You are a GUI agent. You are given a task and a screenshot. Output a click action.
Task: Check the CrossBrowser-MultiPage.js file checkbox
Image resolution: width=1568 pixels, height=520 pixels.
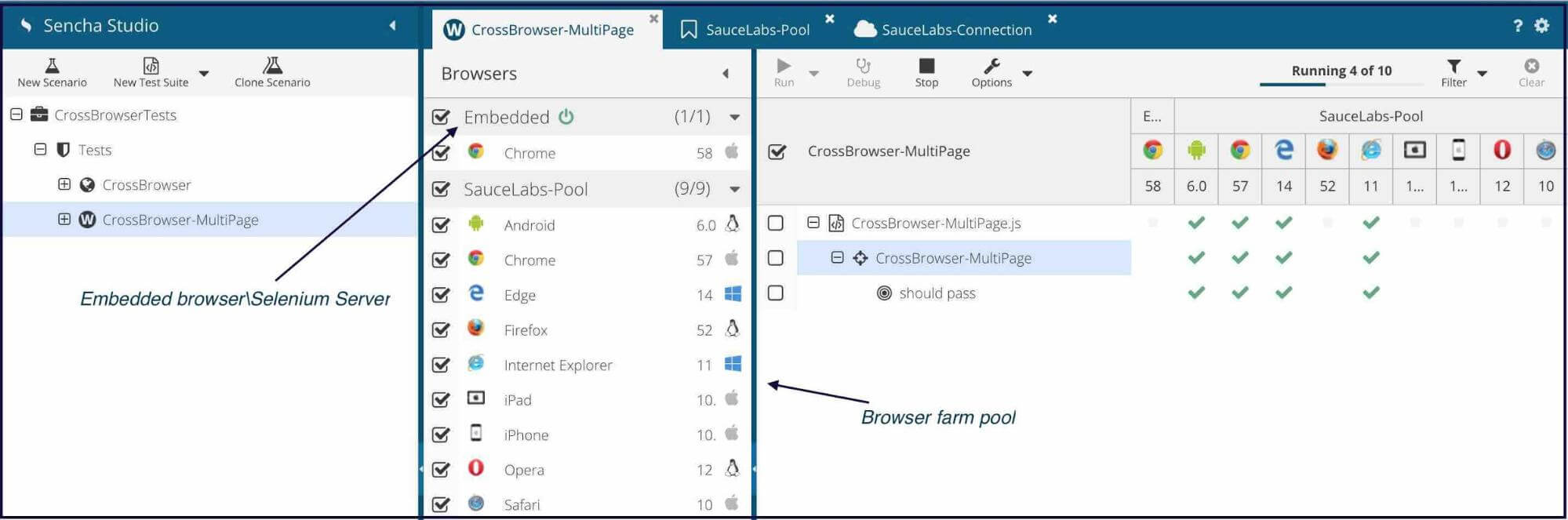775,223
